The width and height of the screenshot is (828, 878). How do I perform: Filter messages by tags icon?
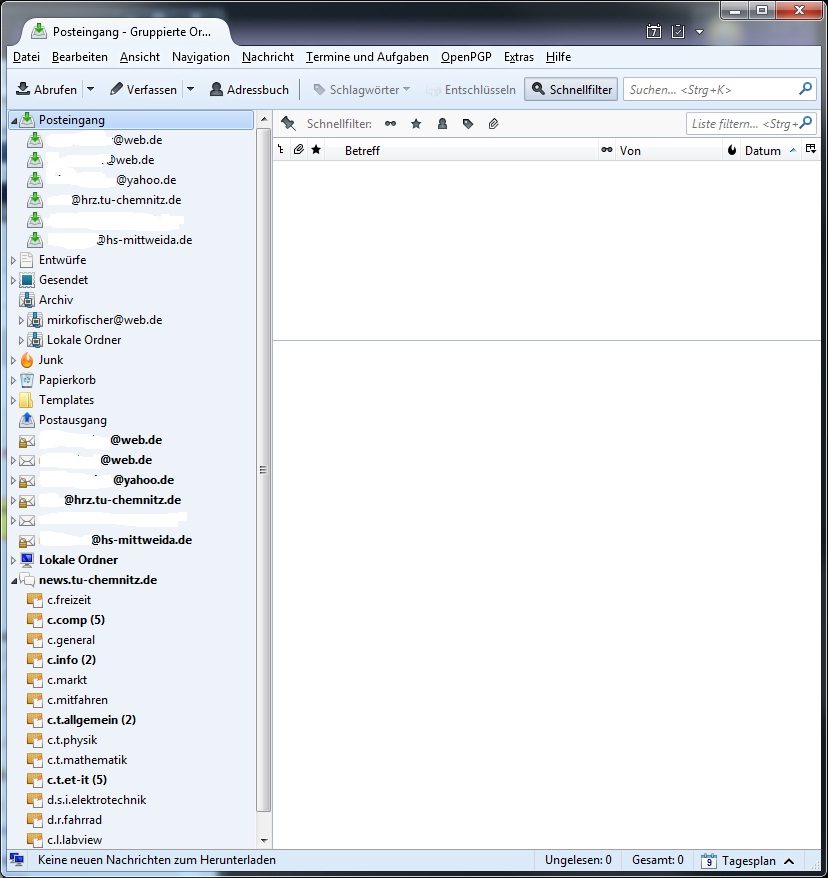pyautogui.click(x=468, y=124)
